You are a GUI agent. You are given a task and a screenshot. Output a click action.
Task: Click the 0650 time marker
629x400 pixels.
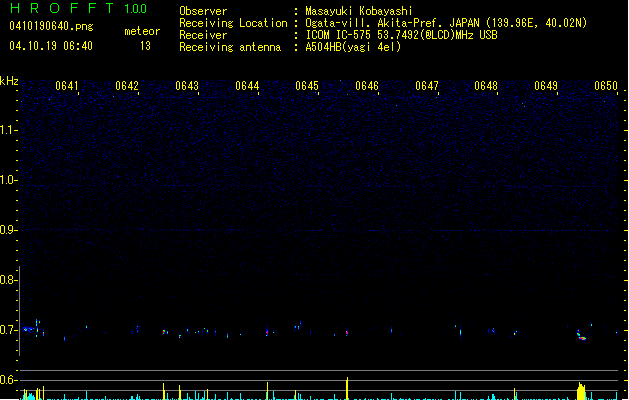coord(606,86)
